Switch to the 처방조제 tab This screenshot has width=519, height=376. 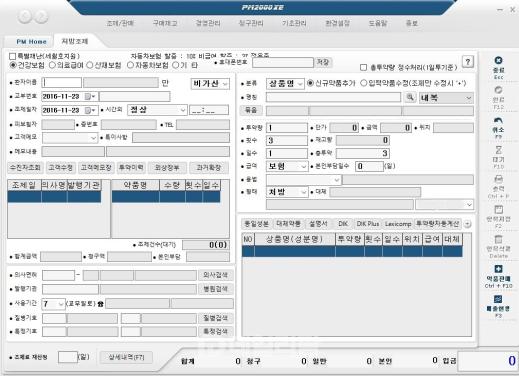click(x=75, y=41)
